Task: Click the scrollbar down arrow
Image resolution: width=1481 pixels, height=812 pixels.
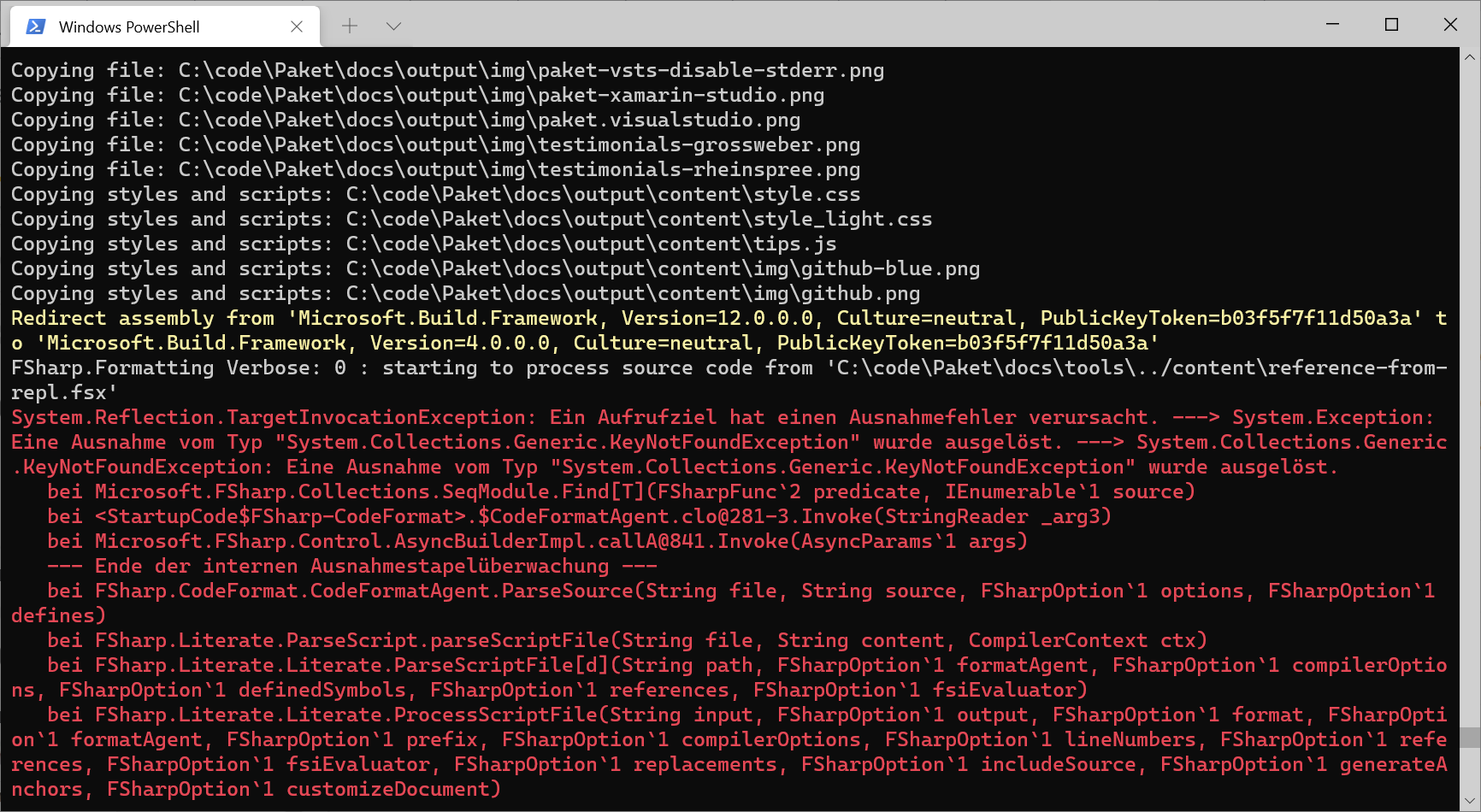Action: (x=1472, y=802)
